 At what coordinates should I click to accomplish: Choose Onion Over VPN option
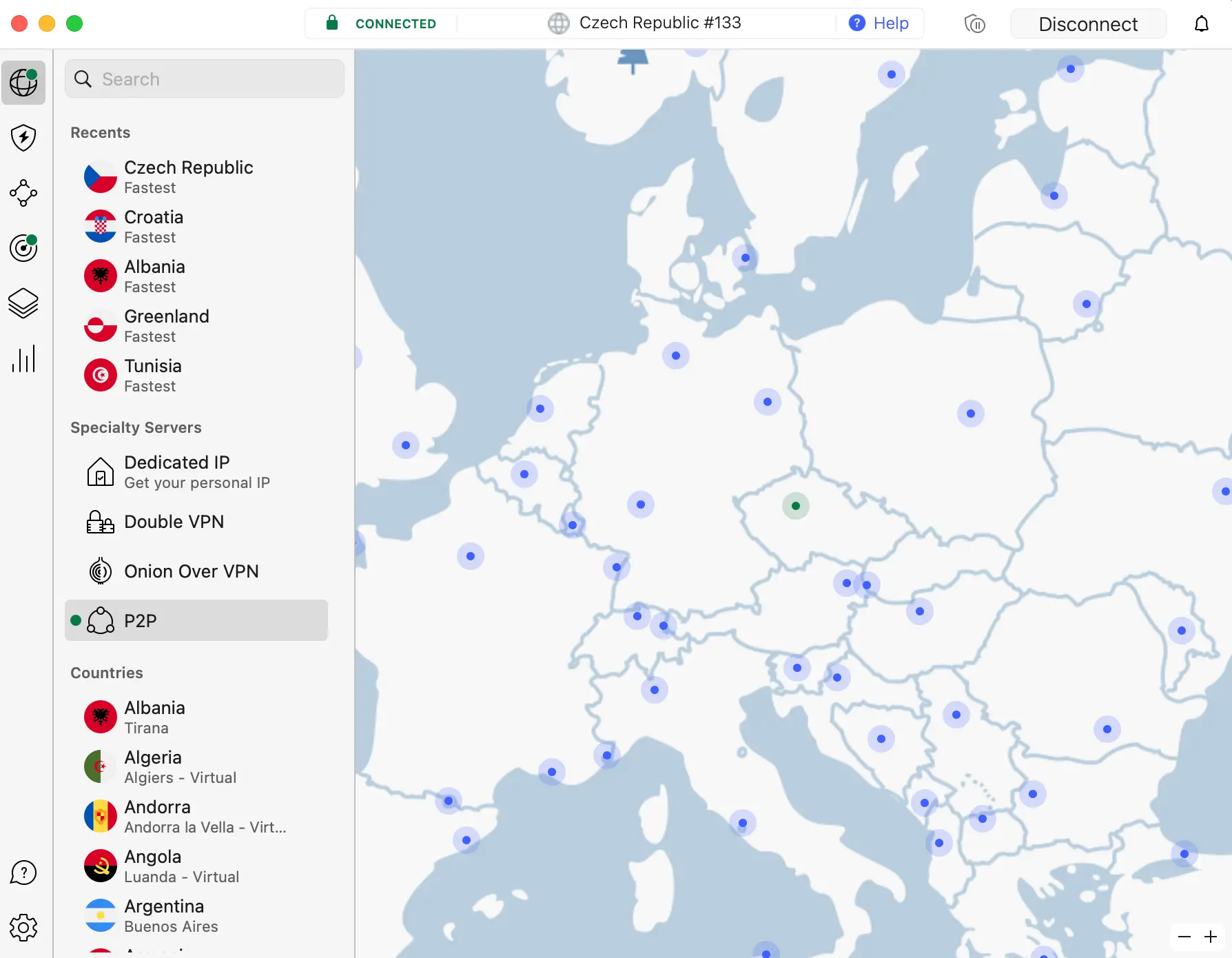[x=191, y=571]
